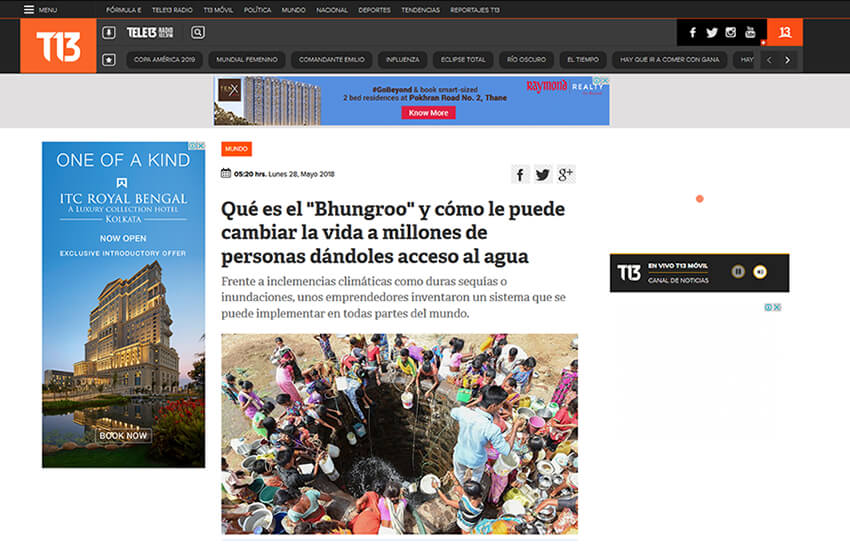Mute the En Vivo T13 Móvil audio
This screenshot has height=550, width=850.
click(760, 272)
